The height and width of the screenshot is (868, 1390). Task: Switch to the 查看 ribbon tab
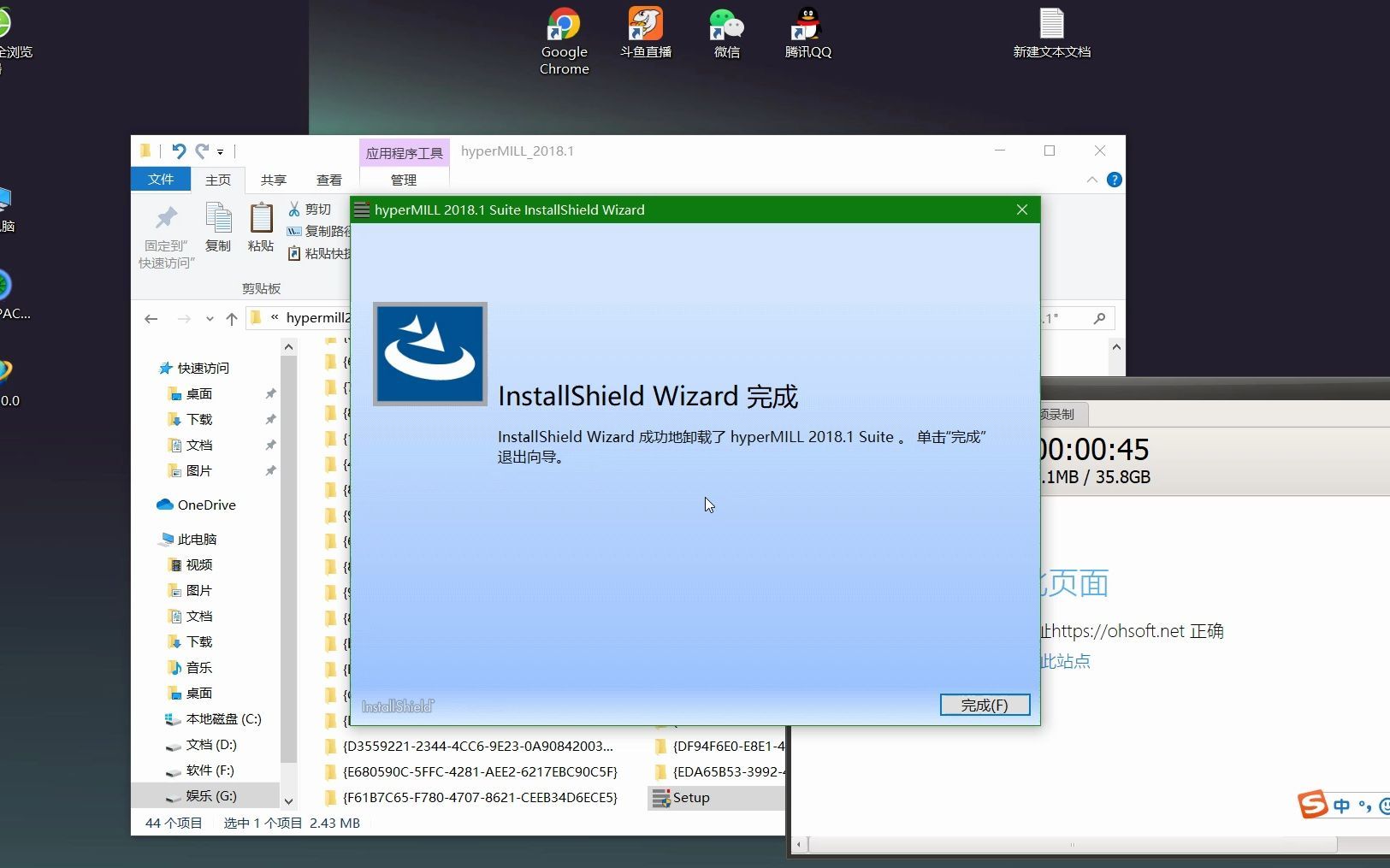[x=328, y=180]
